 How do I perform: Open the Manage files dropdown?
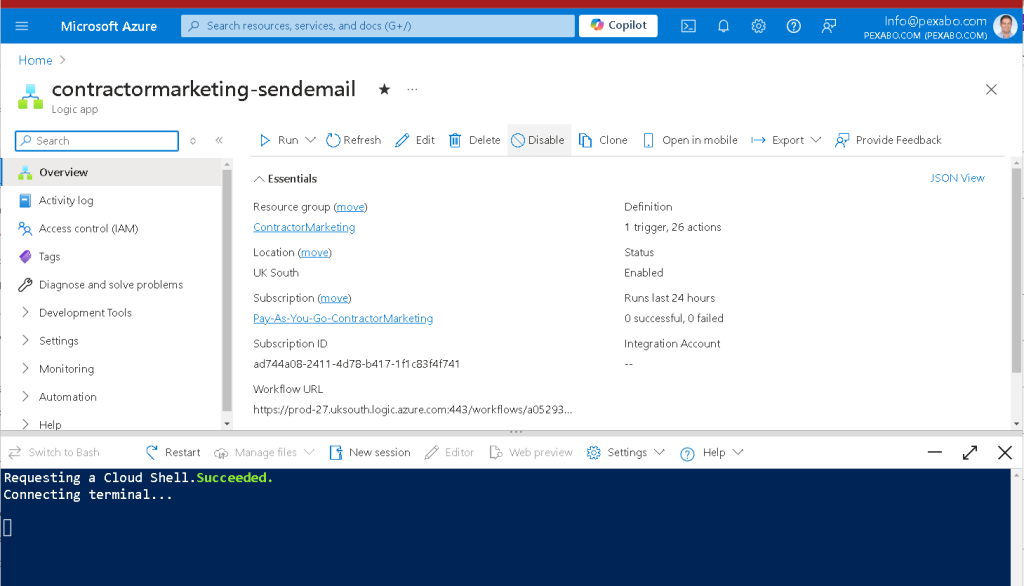tap(264, 452)
